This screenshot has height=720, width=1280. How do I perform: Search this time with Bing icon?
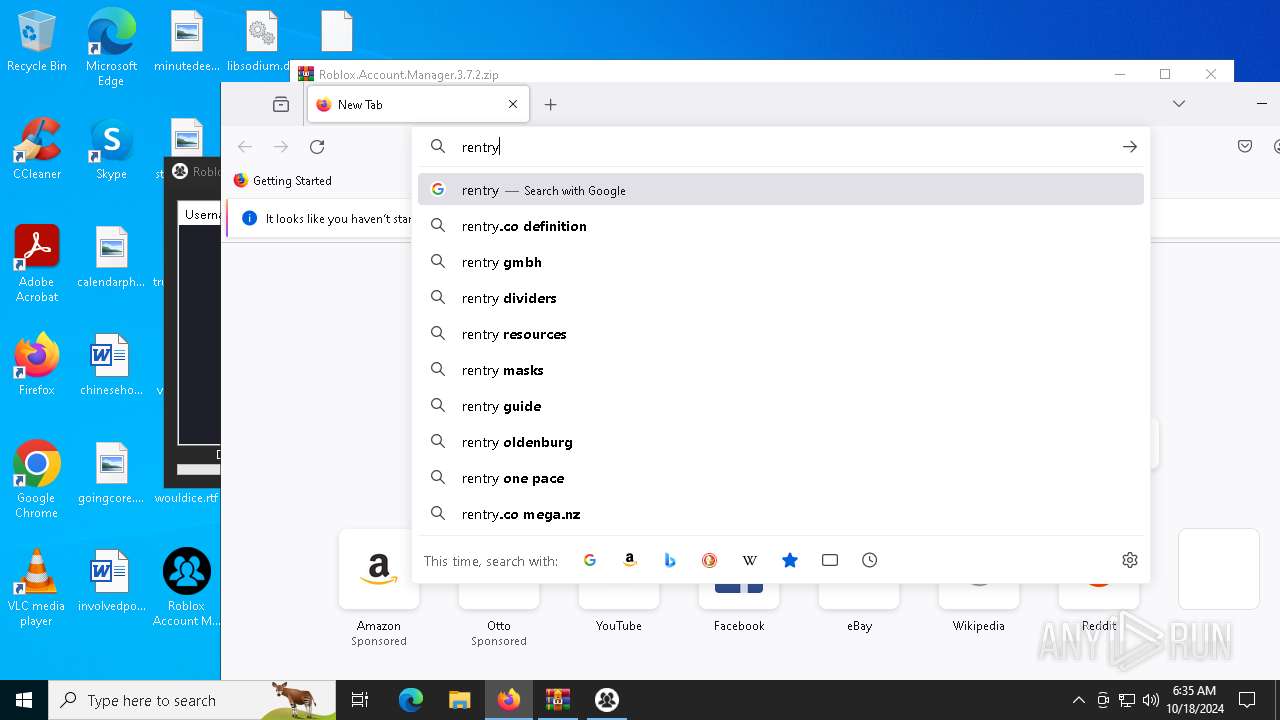coord(670,560)
